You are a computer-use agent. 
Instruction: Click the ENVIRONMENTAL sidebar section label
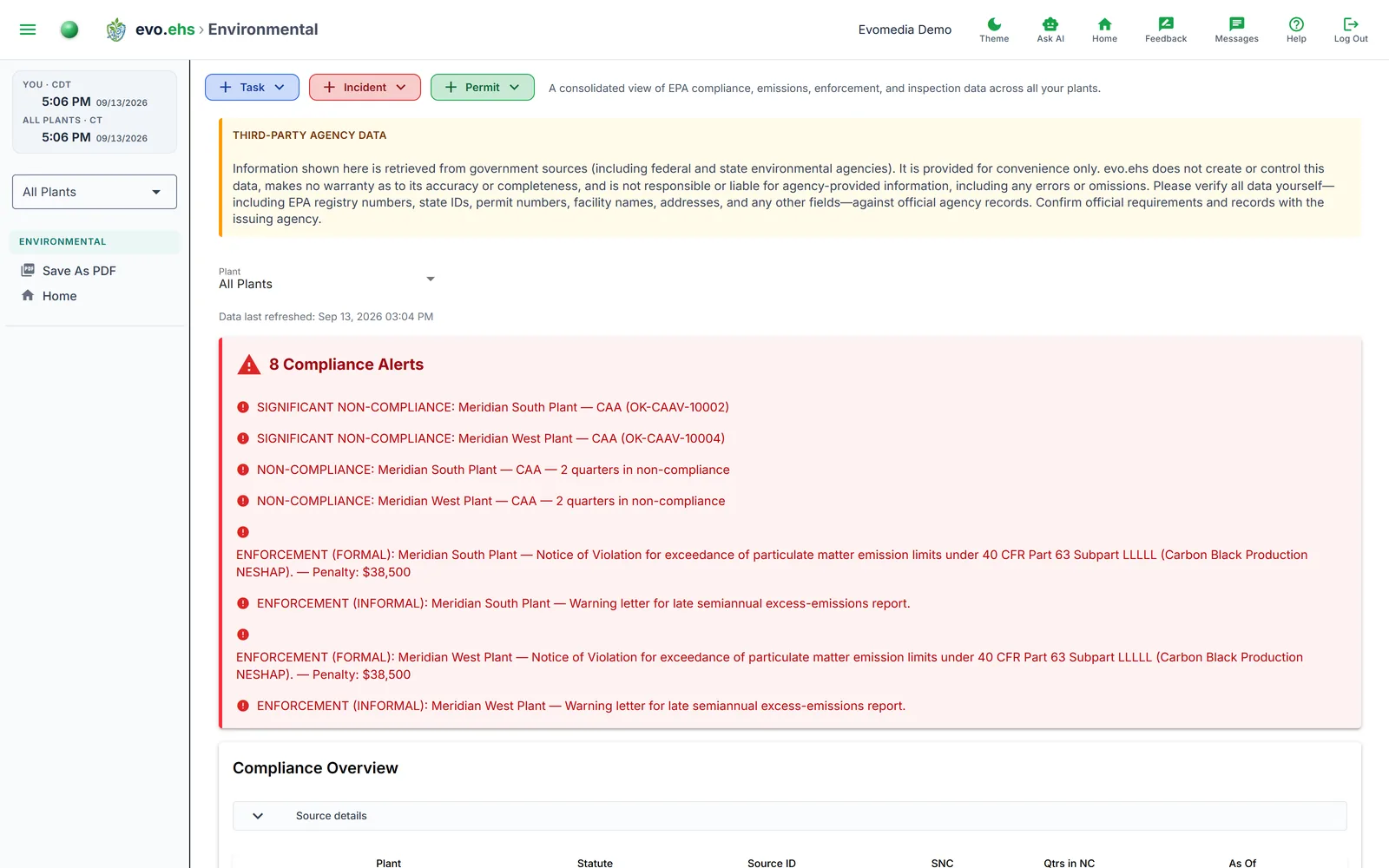point(63,241)
